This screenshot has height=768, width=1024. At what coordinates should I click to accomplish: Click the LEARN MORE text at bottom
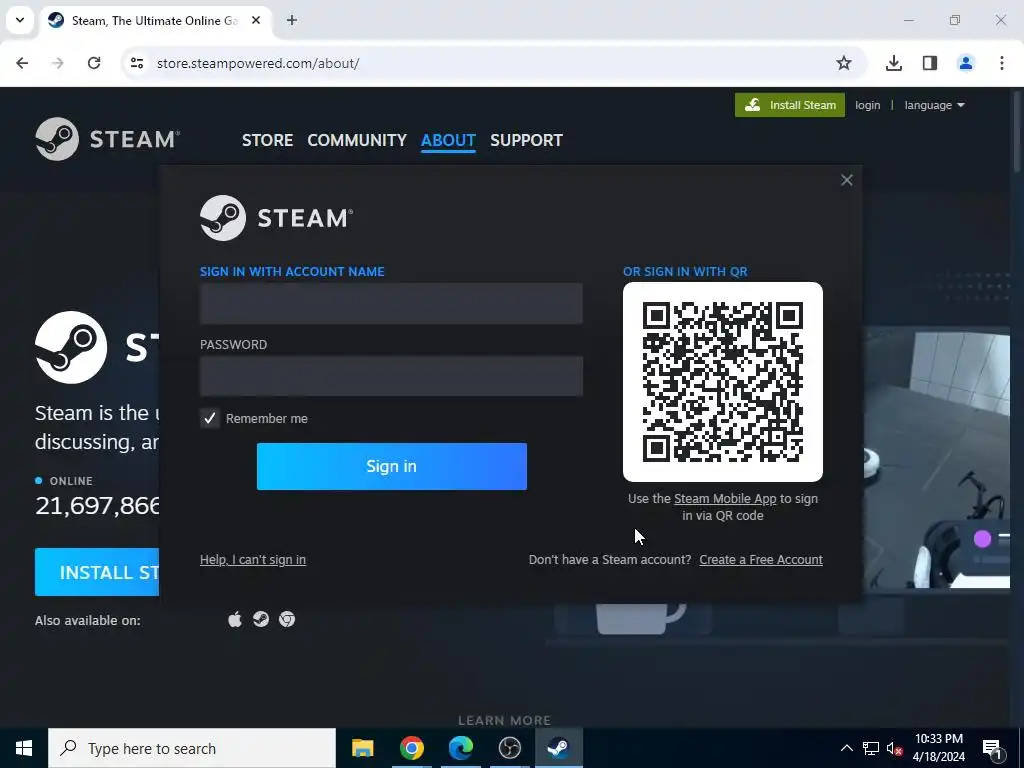pyautogui.click(x=504, y=720)
